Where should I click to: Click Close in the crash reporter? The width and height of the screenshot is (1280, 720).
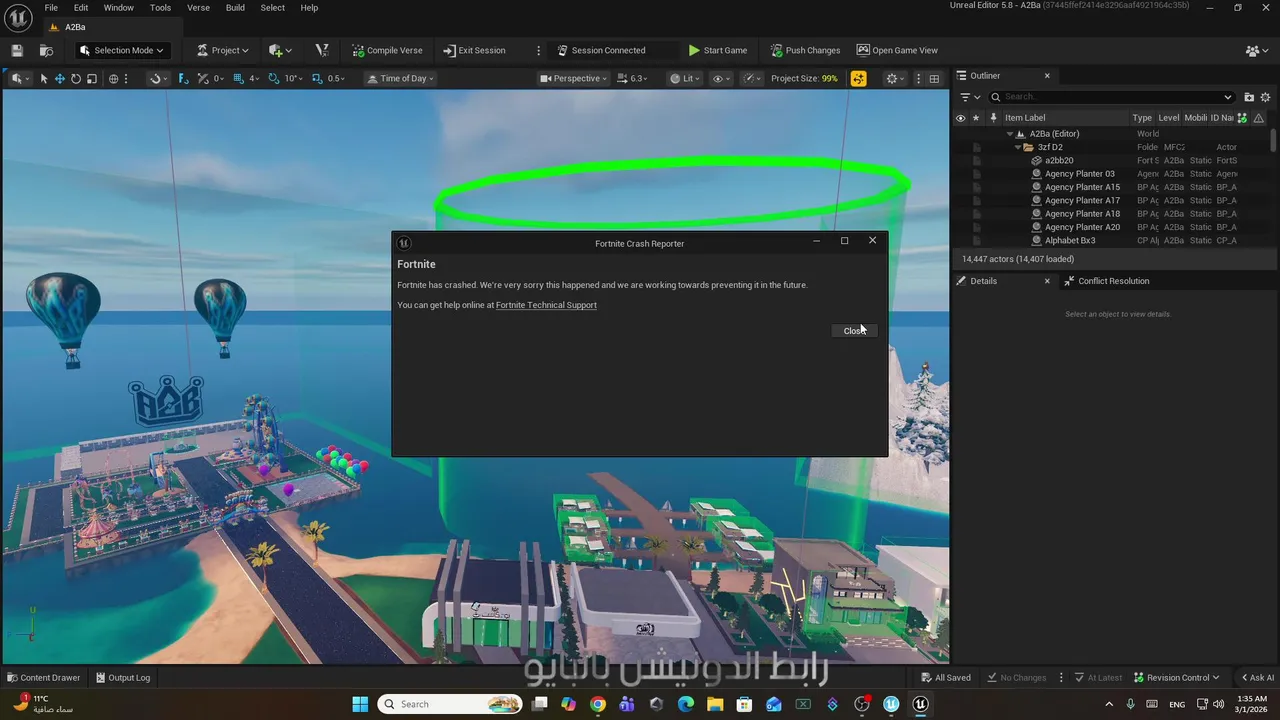point(854,331)
